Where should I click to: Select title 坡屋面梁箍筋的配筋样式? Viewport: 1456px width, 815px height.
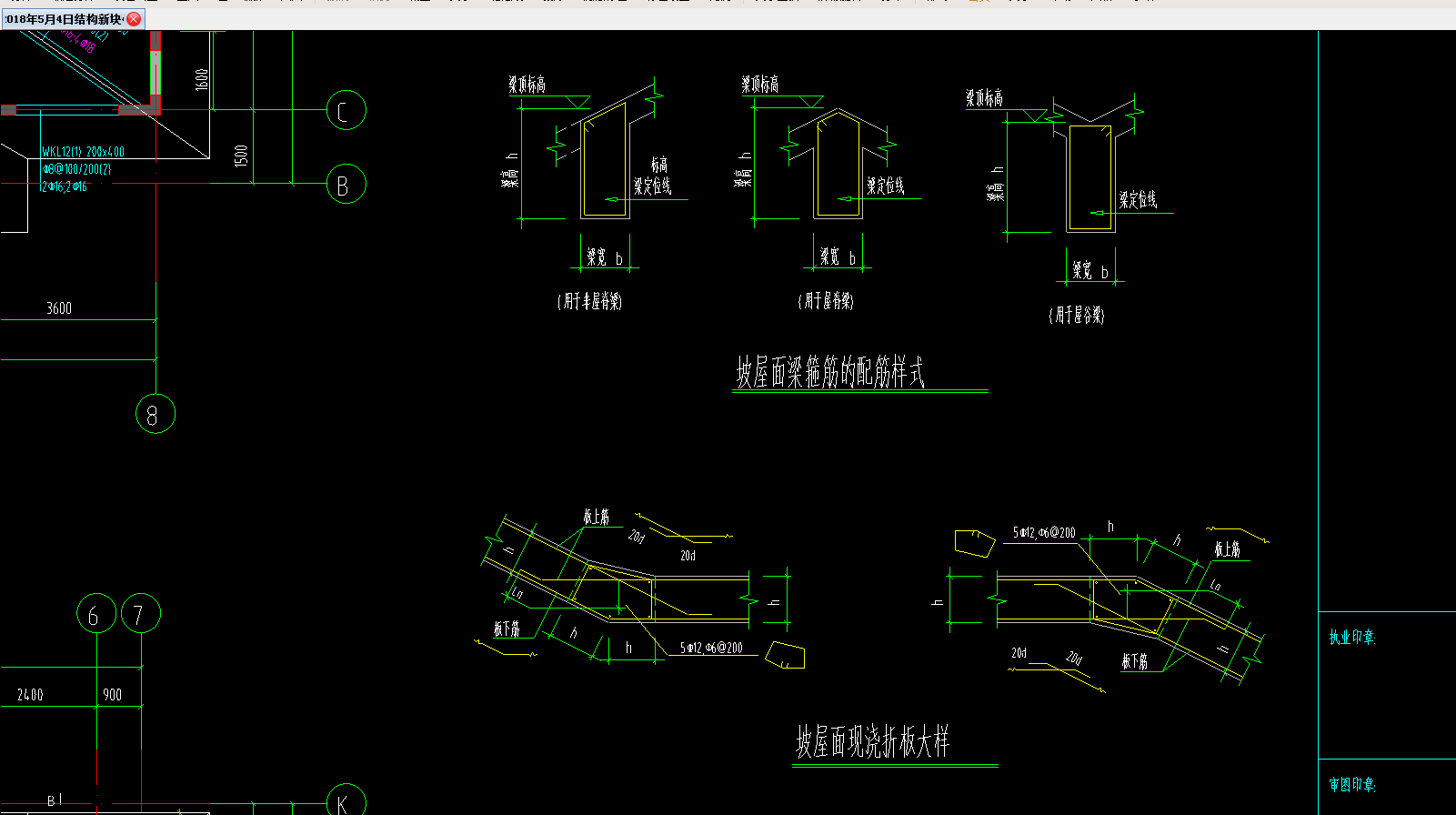point(830,372)
